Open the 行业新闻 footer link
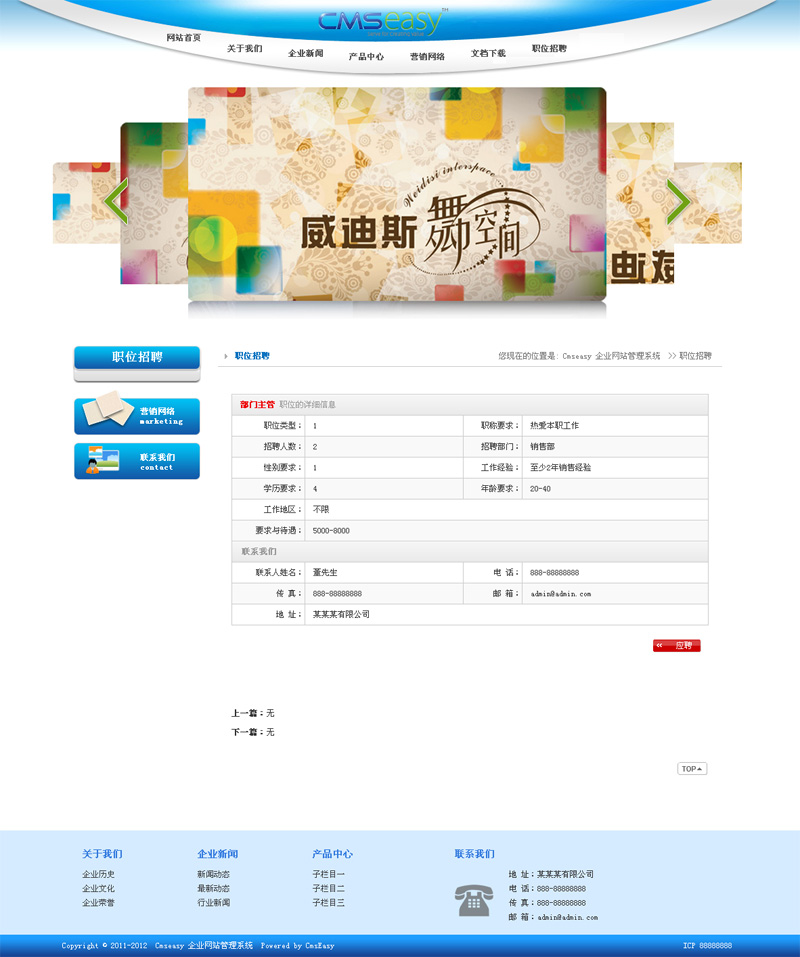800x957 pixels. (x=213, y=902)
